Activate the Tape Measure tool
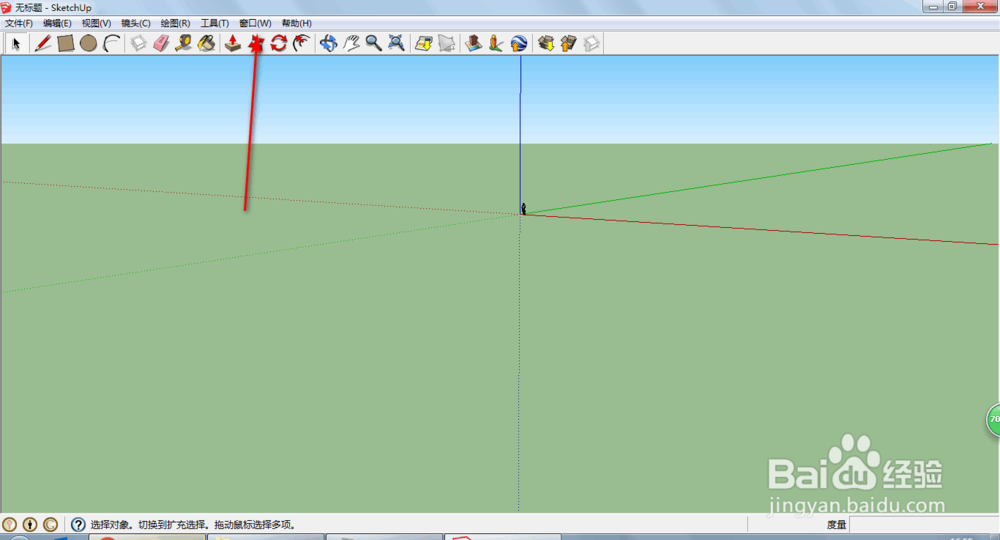Viewport: 1000px width, 540px height. click(184, 43)
